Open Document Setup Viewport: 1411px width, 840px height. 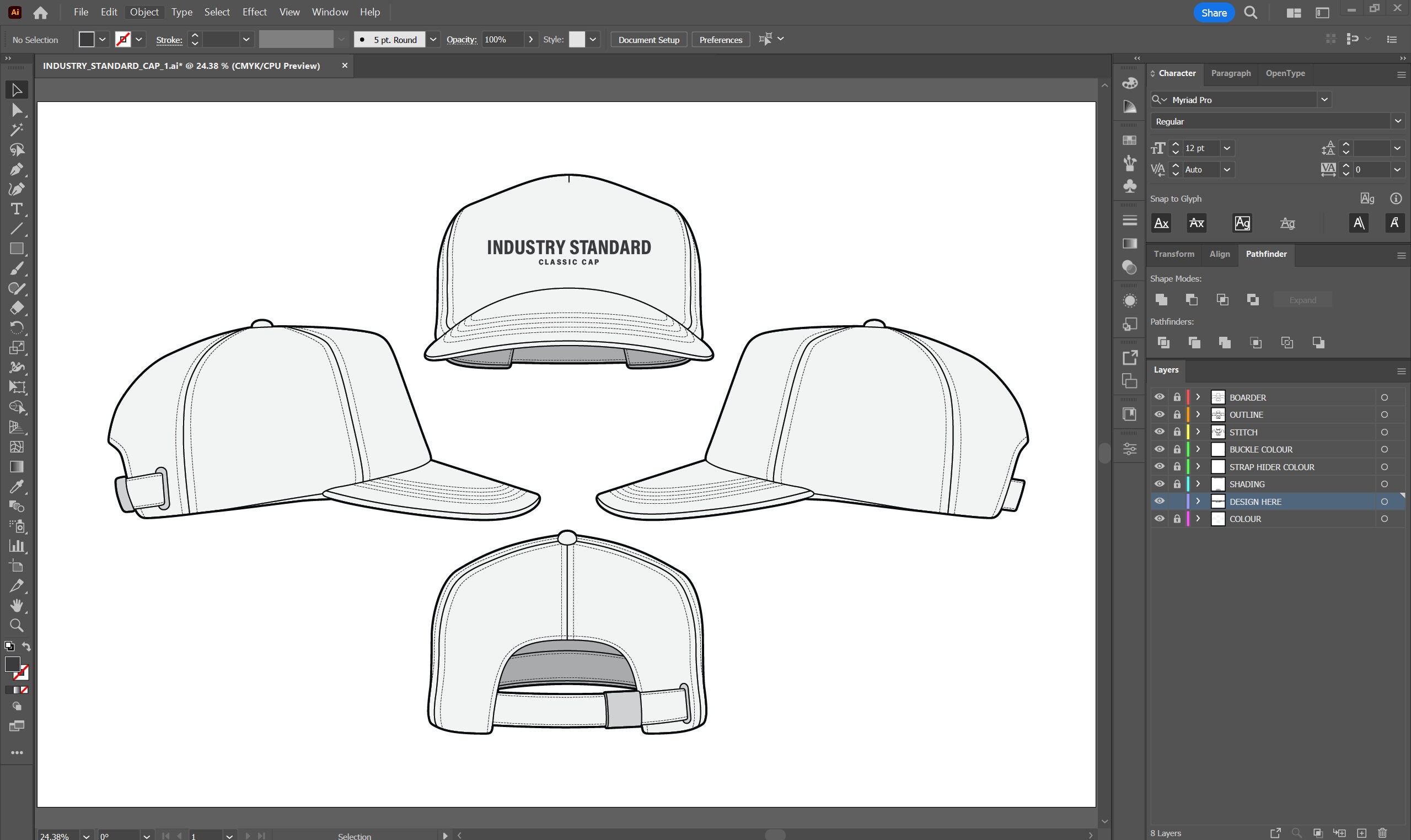point(648,40)
